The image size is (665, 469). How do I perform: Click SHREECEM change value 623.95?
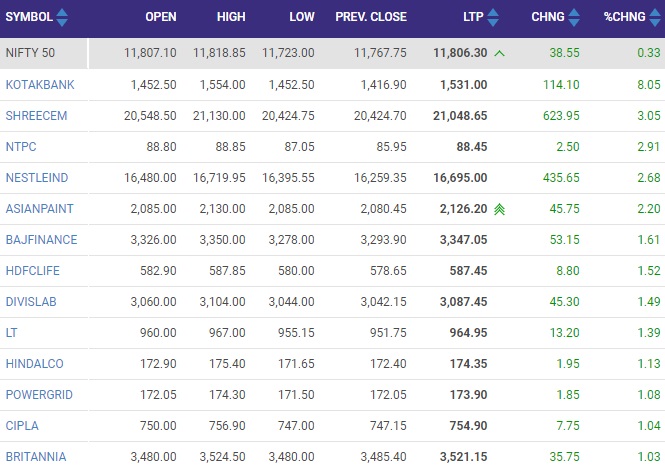tap(561, 116)
